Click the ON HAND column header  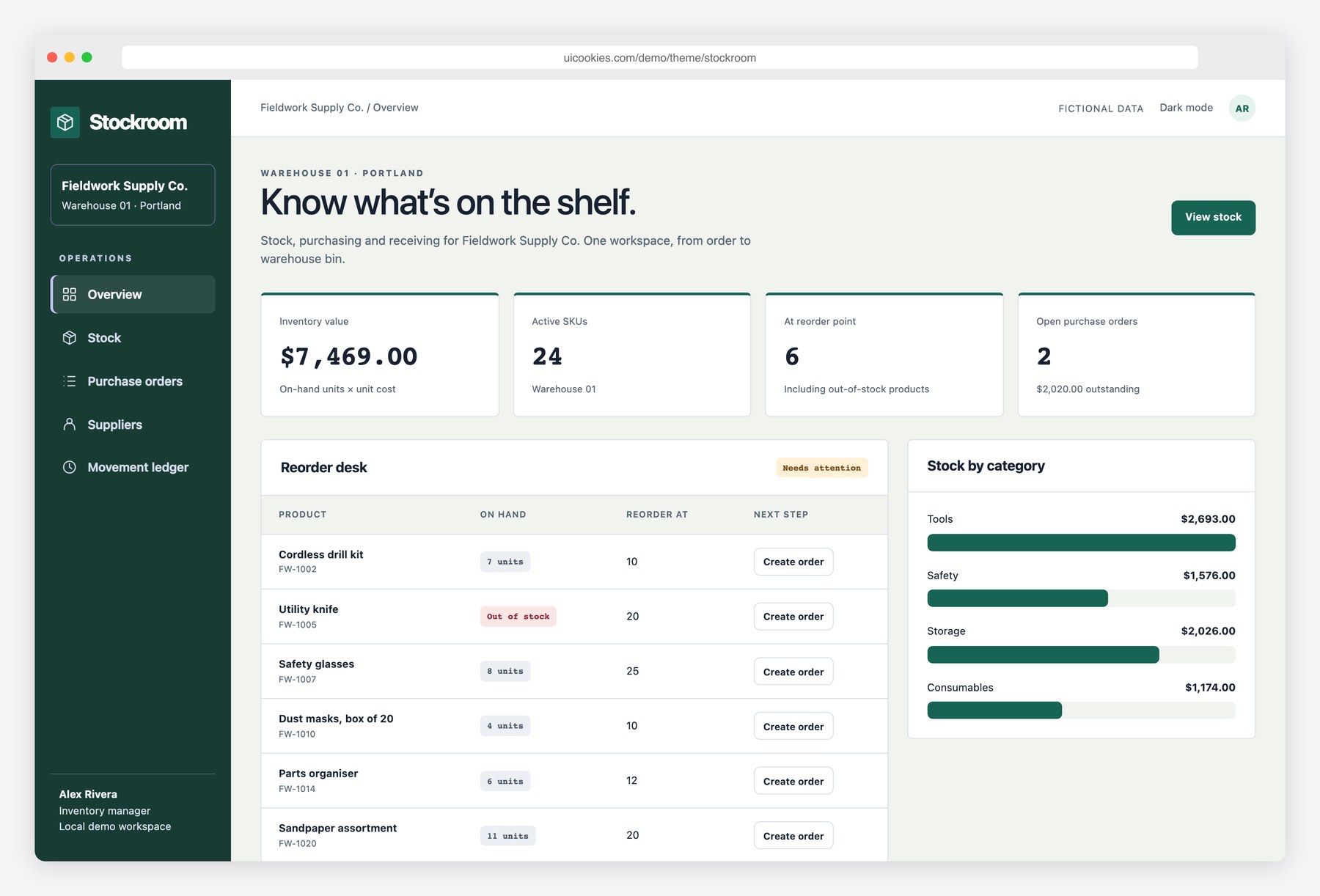tap(503, 515)
